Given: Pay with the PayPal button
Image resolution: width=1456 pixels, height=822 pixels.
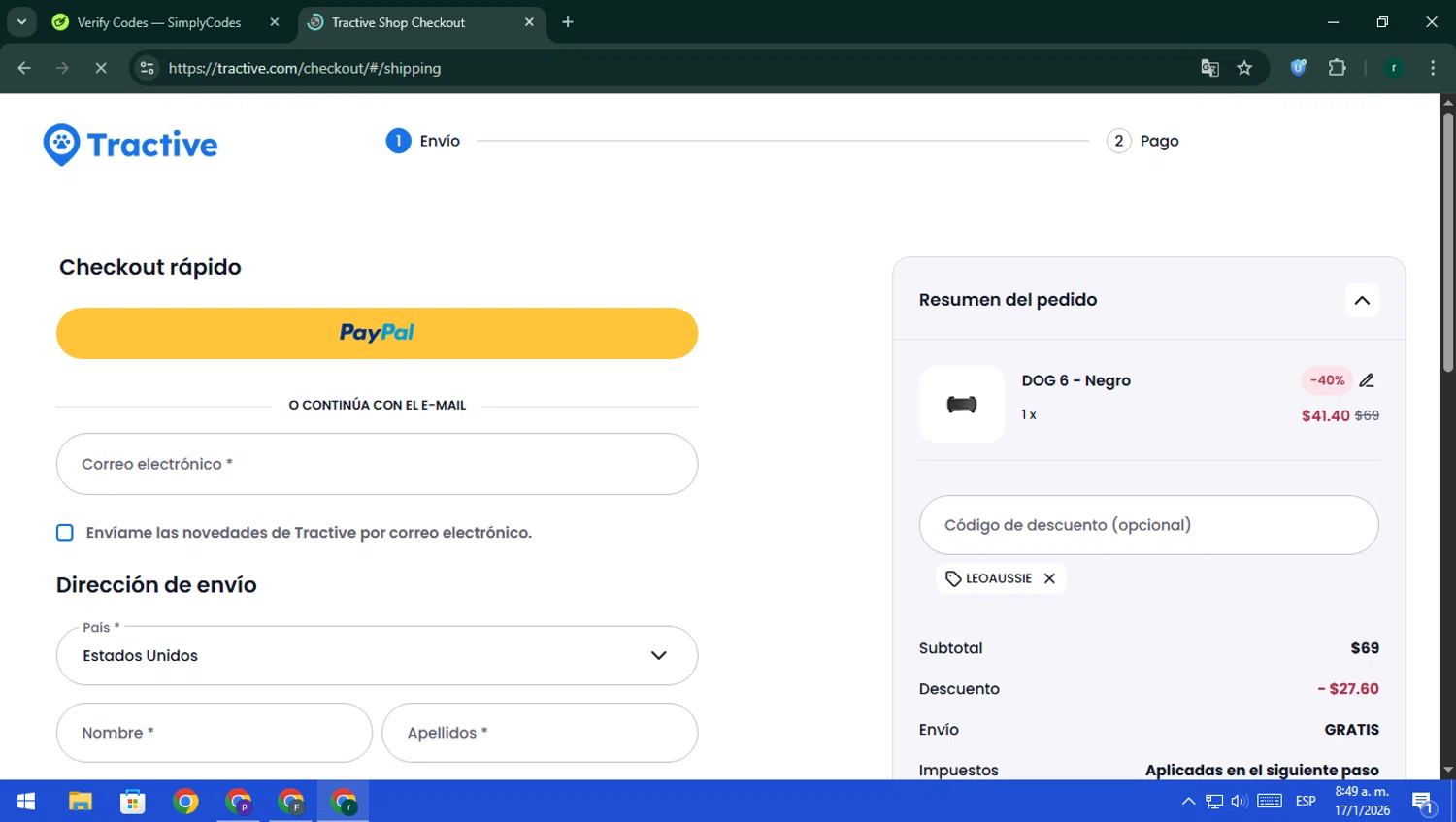Looking at the screenshot, I should point(377,333).
